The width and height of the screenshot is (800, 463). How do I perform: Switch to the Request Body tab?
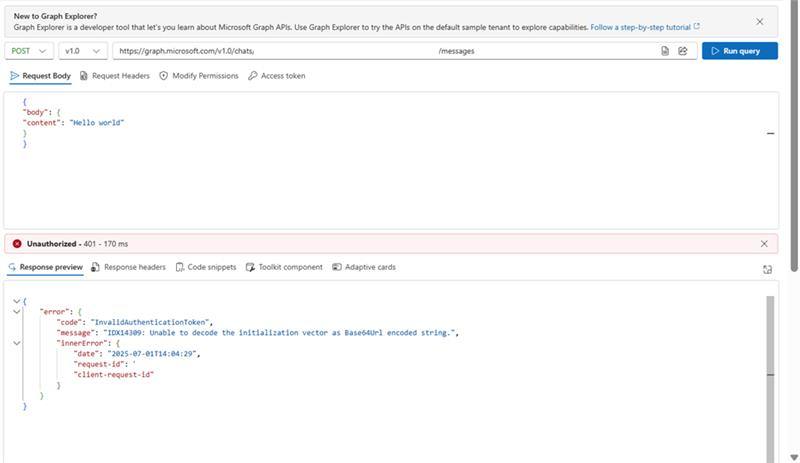(40, 76)
